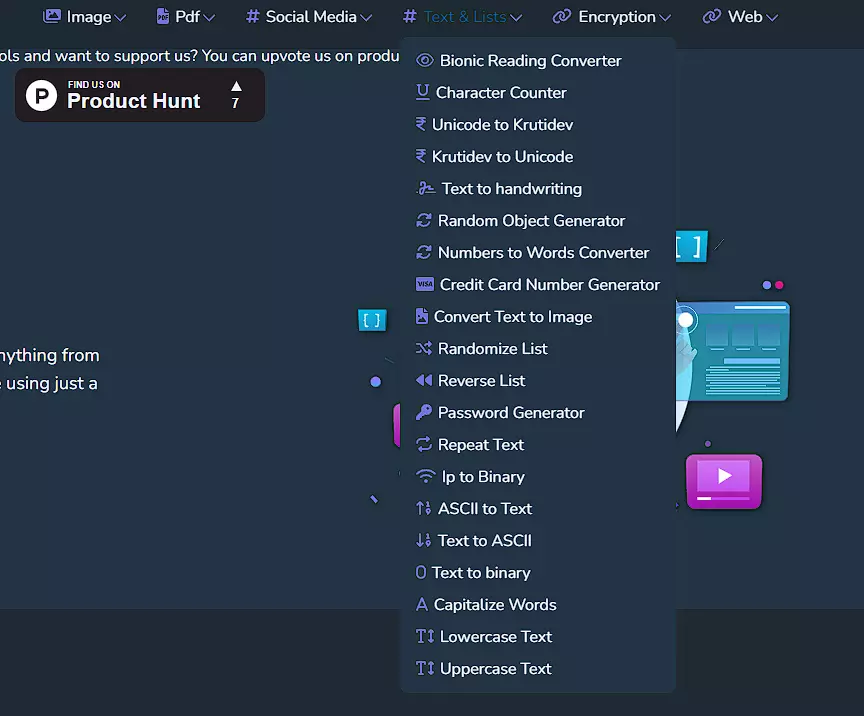Click the Product Hunt upvote badge

[x=140, y=96]
